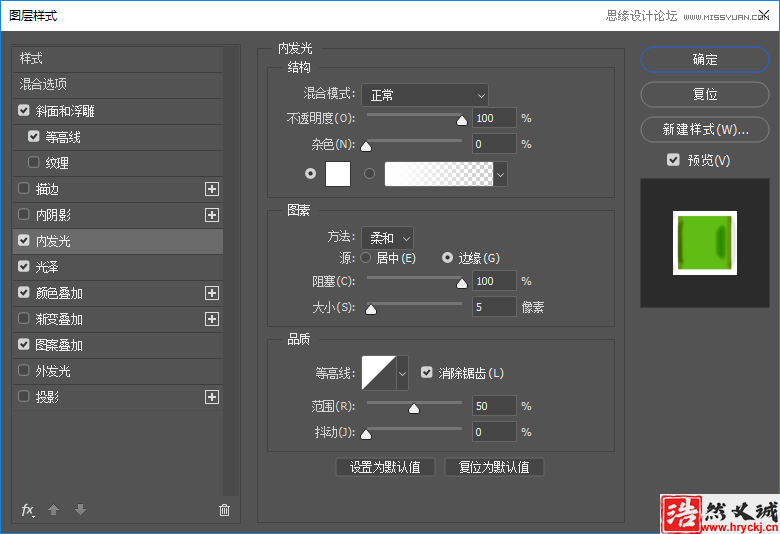This screenshot has width=780, height=534.
Task: Toggle the 等高线 sub-option checkbox
Action: coord(34,136)
